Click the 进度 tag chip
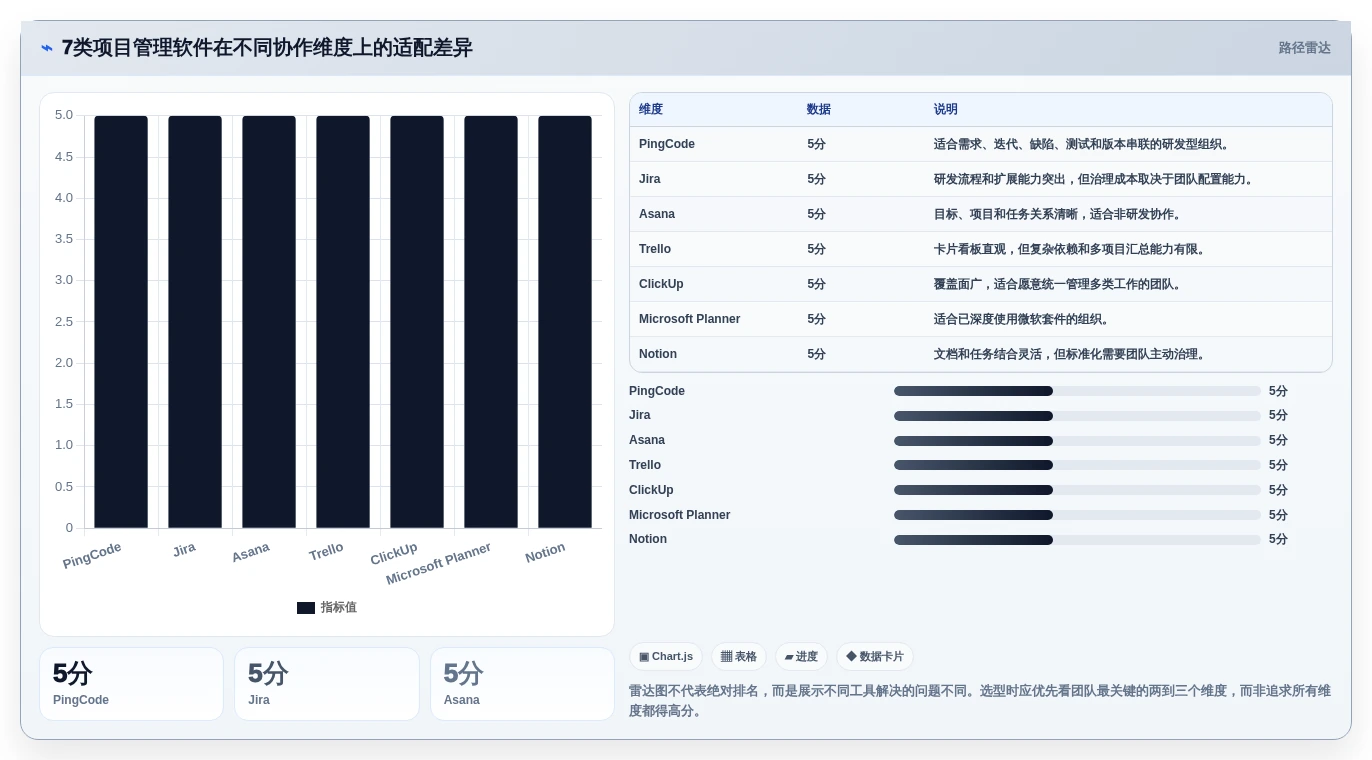This screenshot has width=1372, height=760. (x=801, y=657)
